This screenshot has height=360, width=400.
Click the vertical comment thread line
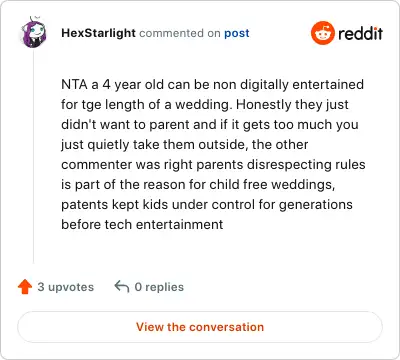[33, 155]
